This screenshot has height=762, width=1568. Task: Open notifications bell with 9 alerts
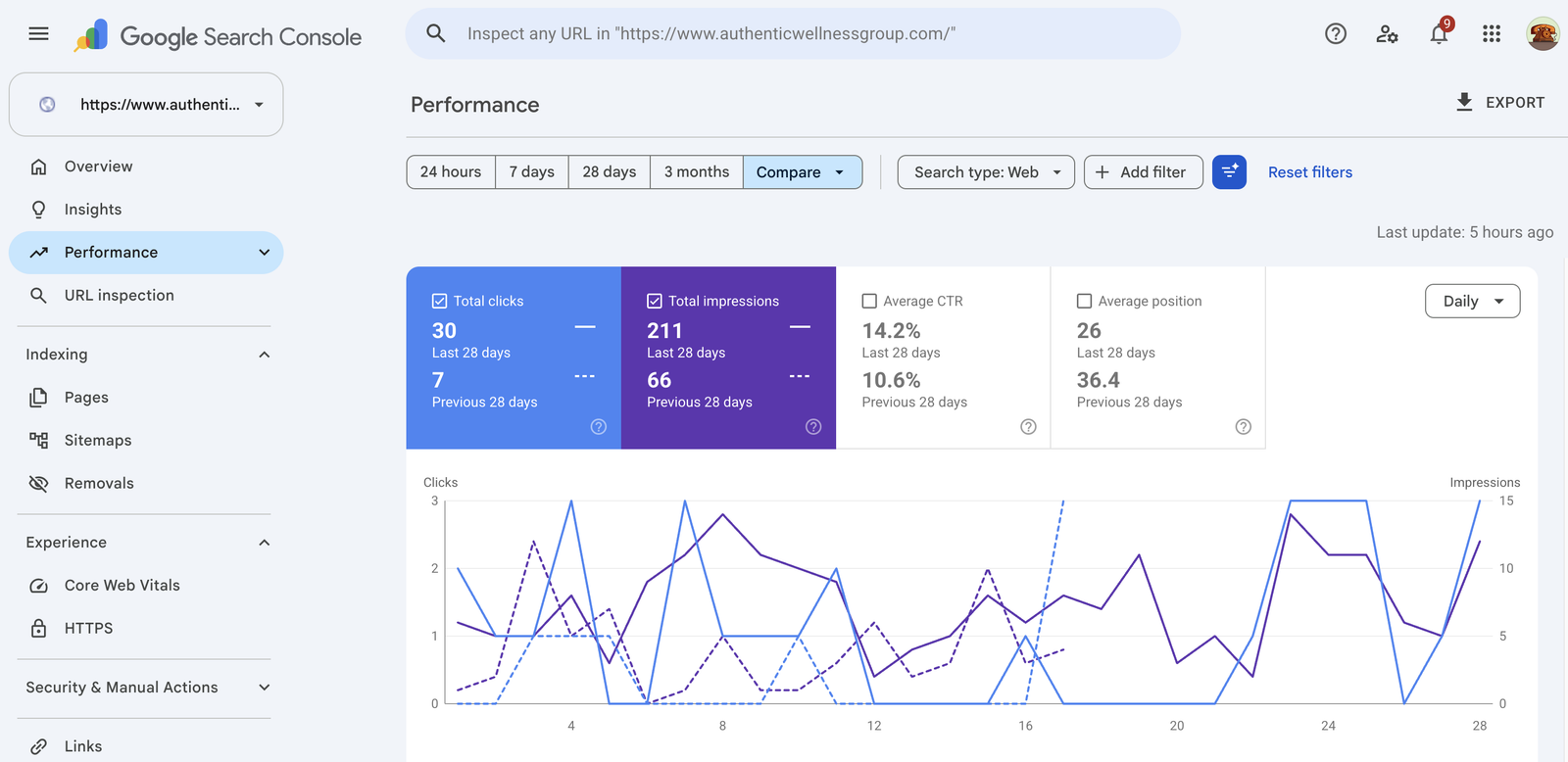tap(1440, 32)
